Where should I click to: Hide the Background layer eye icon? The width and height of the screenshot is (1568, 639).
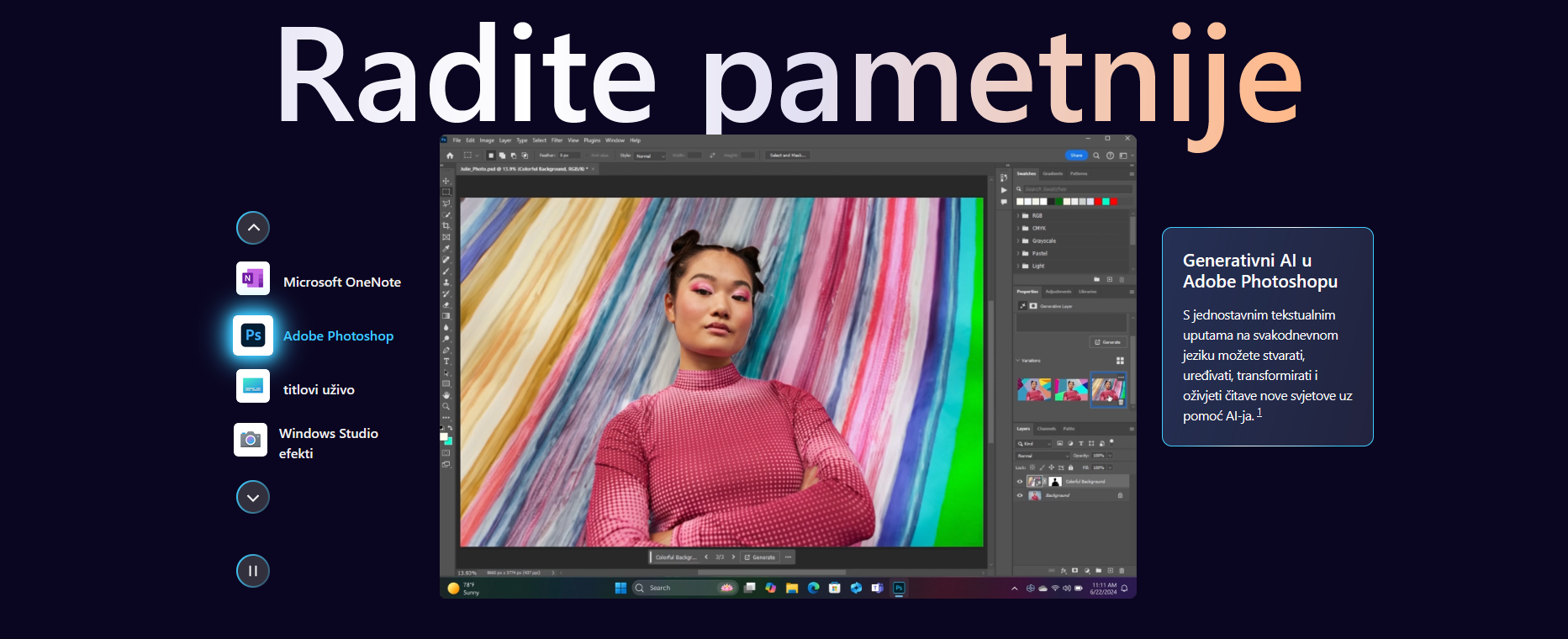[1020, 495]
